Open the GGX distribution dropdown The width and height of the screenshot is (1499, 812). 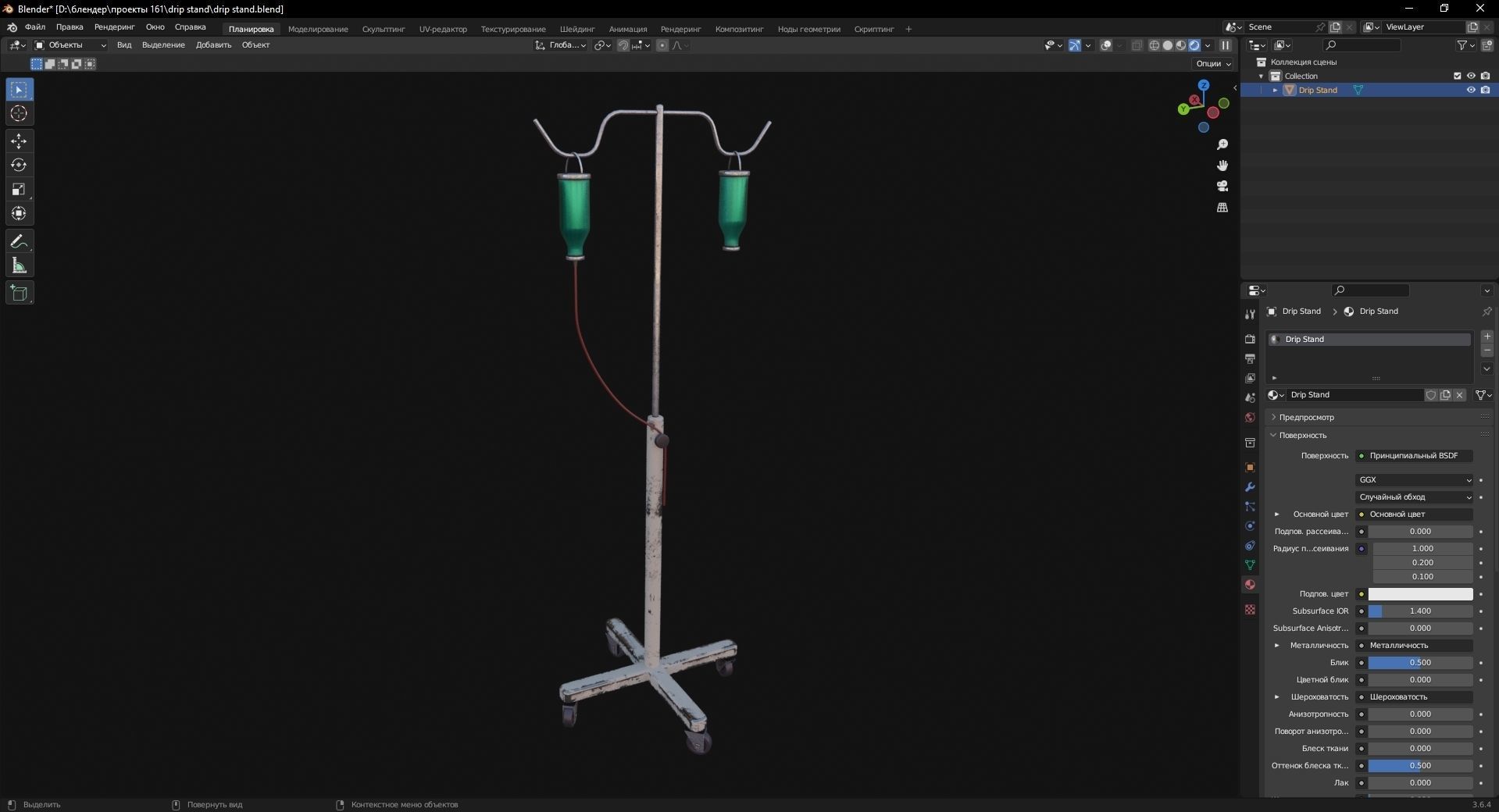pos(1415,480)
